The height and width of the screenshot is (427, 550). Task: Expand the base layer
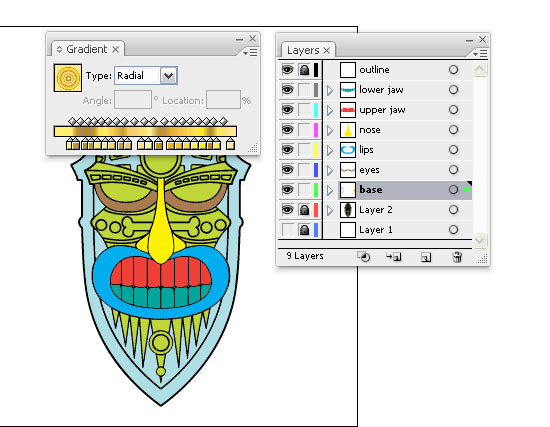330,190
